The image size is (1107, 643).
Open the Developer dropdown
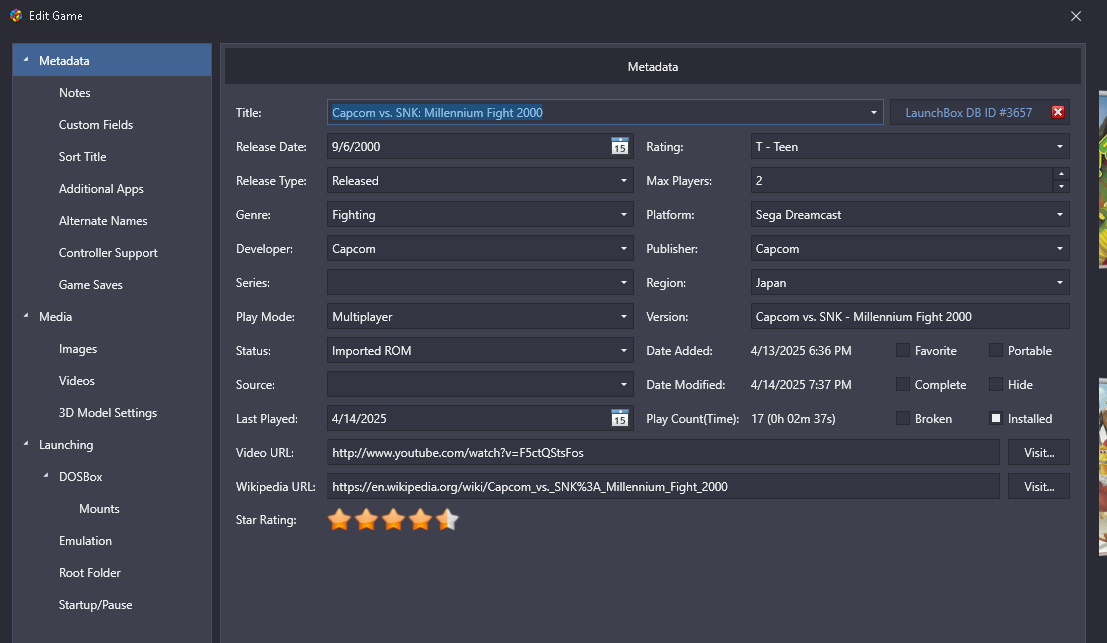480,248
